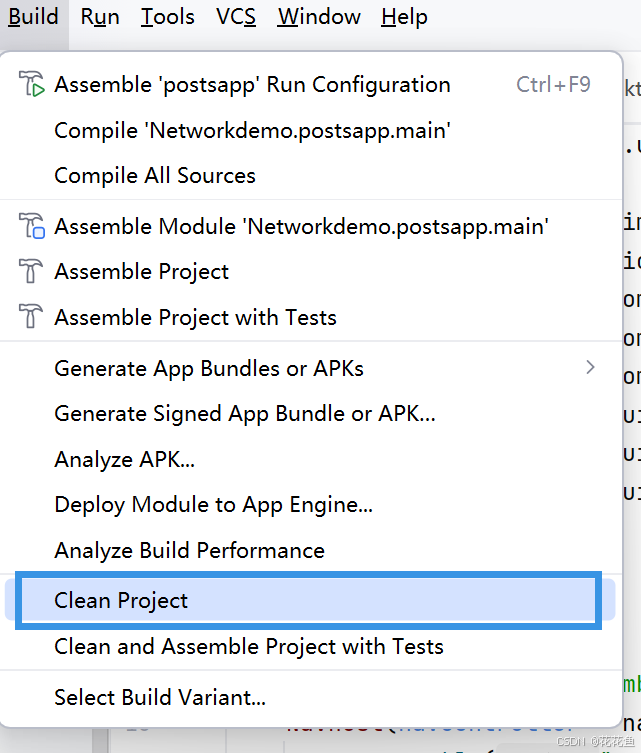Select the highlighted Clean Project item

click(x=310, y=600)
